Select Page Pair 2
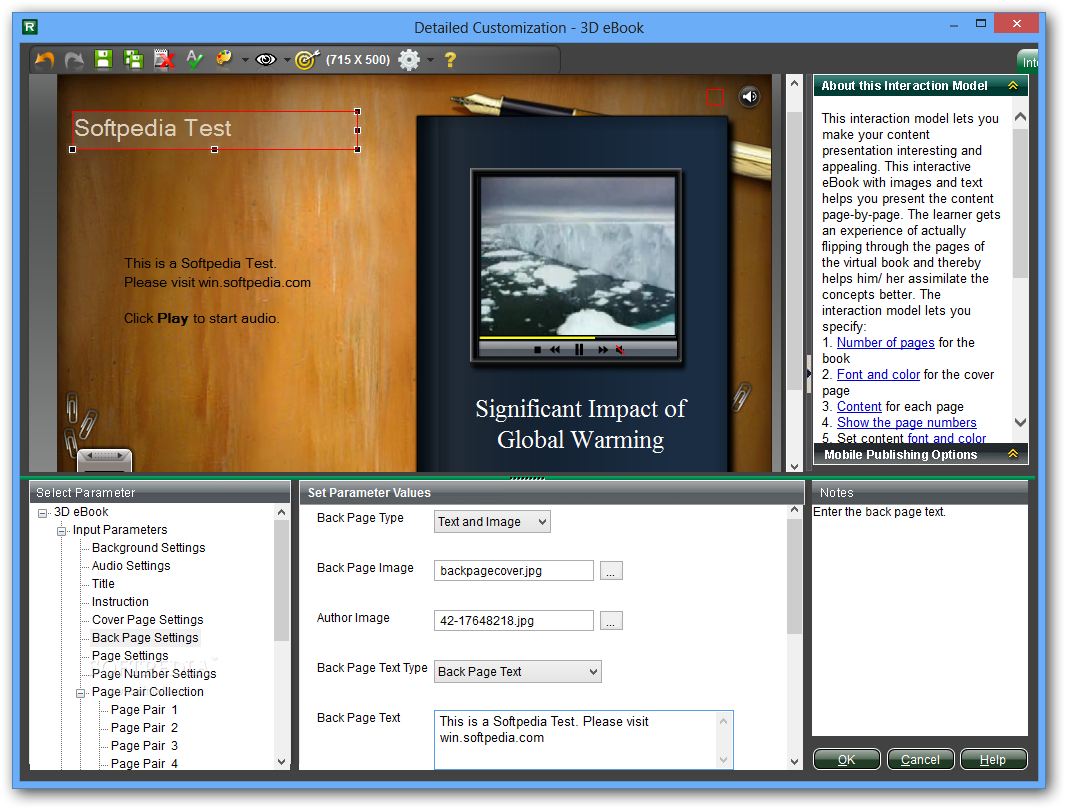Screen dimensions: 1066x809 [144, 727]
